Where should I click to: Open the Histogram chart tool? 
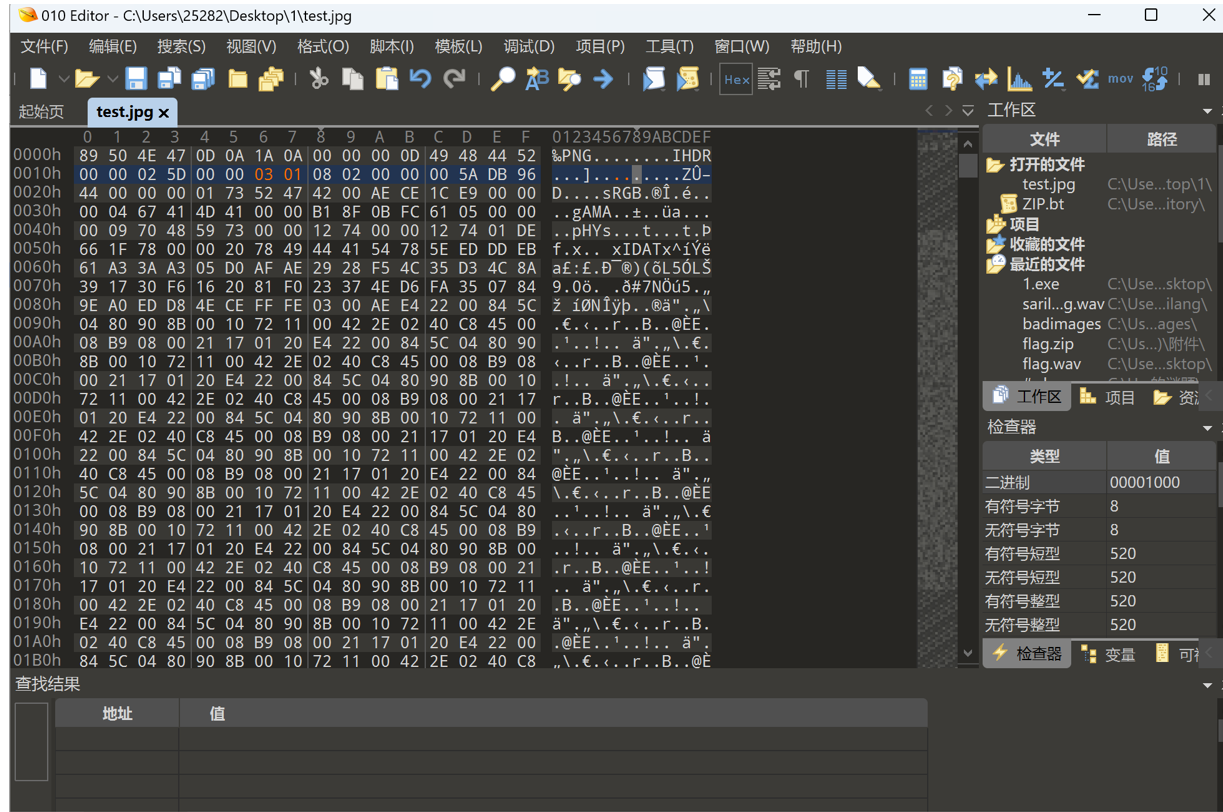(1019, 79)
